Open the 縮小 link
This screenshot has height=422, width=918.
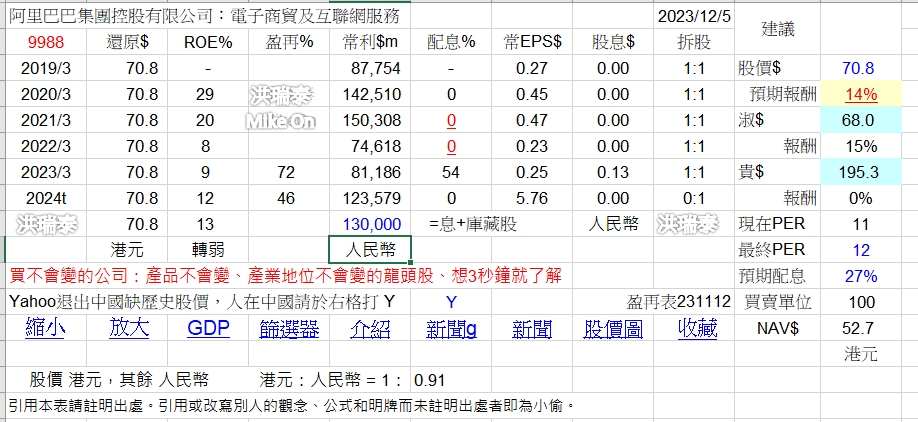[x=45, y=328]
